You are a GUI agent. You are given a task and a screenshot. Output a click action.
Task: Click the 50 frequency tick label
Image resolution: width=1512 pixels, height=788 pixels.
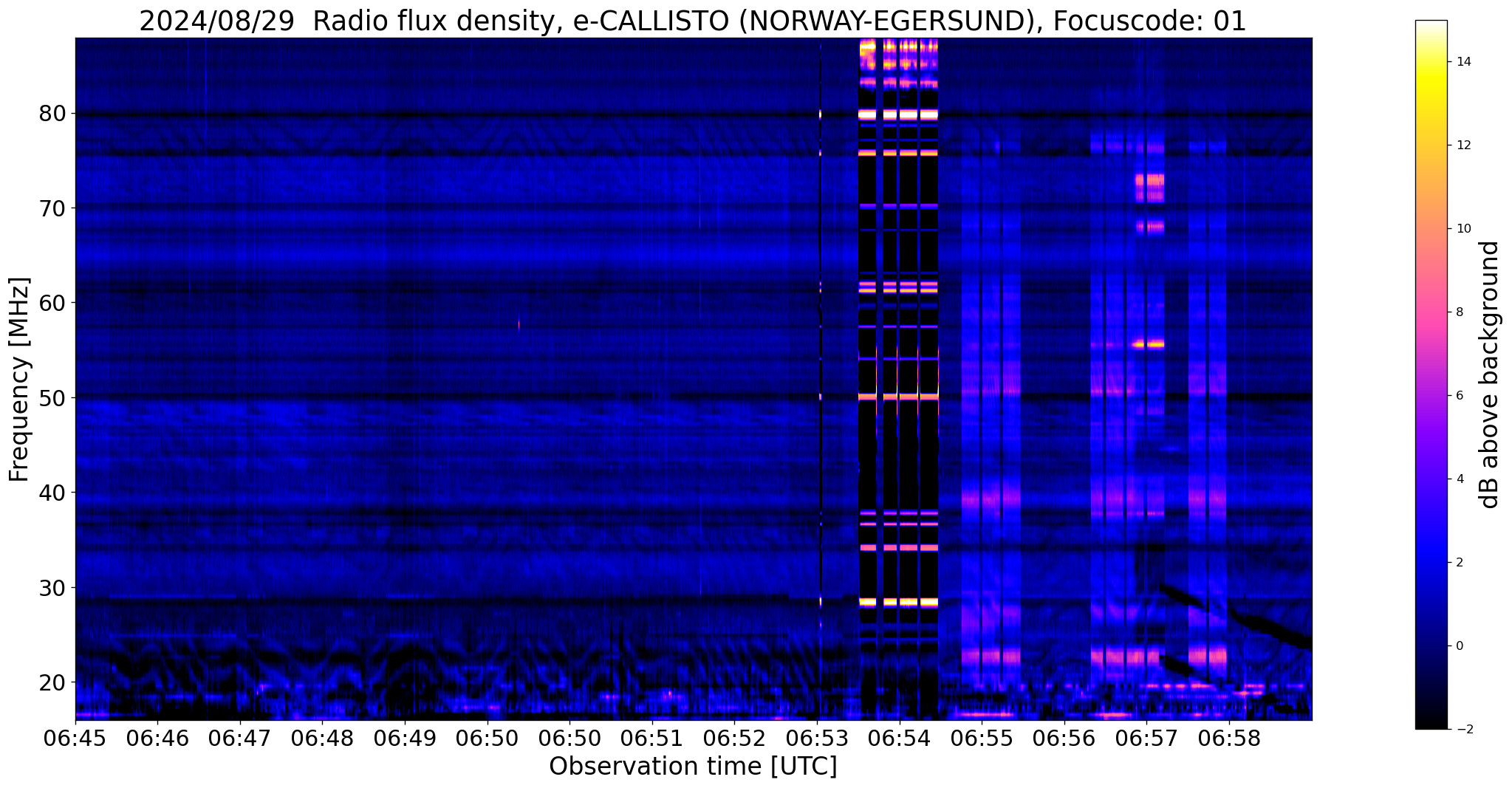tap(53, 397)
